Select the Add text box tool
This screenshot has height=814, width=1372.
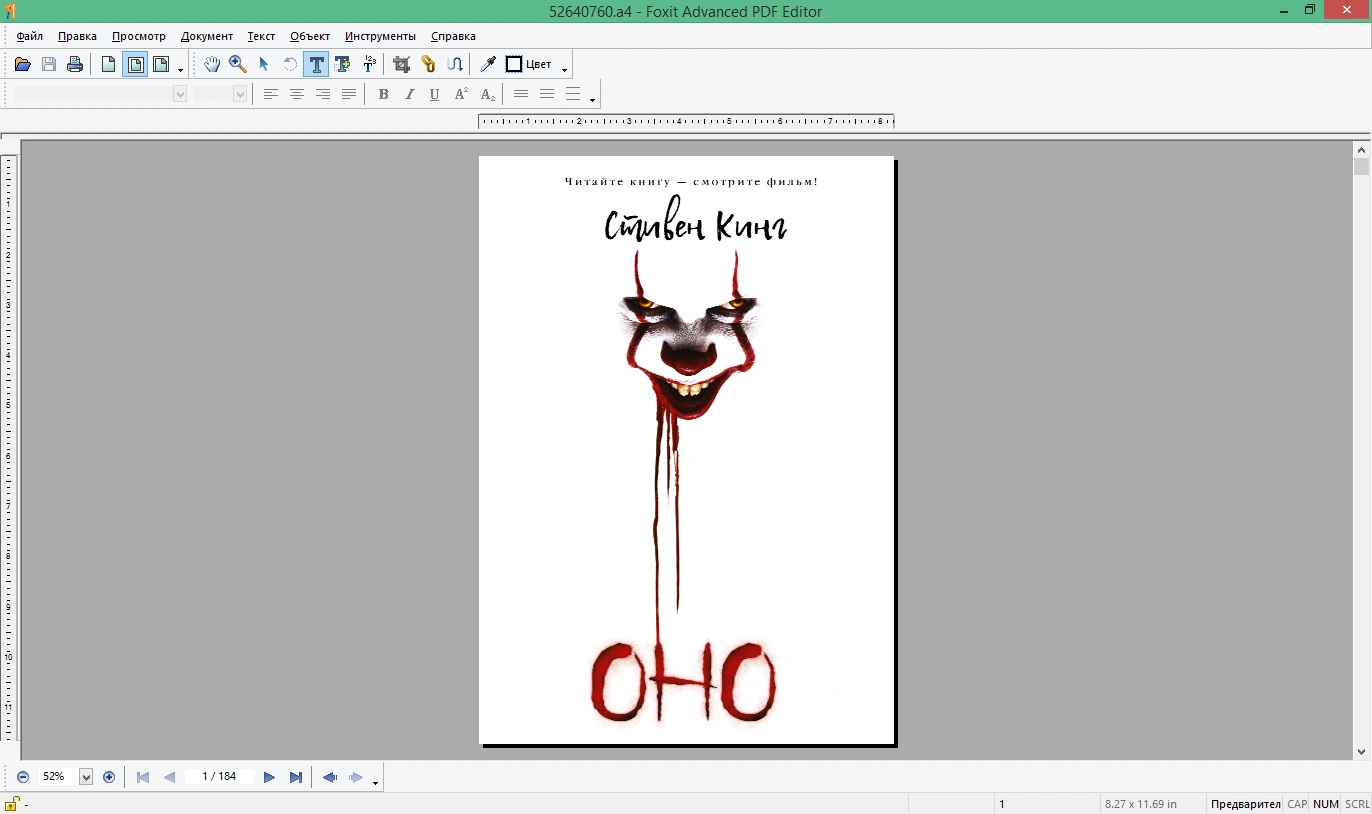pos(343,65)
